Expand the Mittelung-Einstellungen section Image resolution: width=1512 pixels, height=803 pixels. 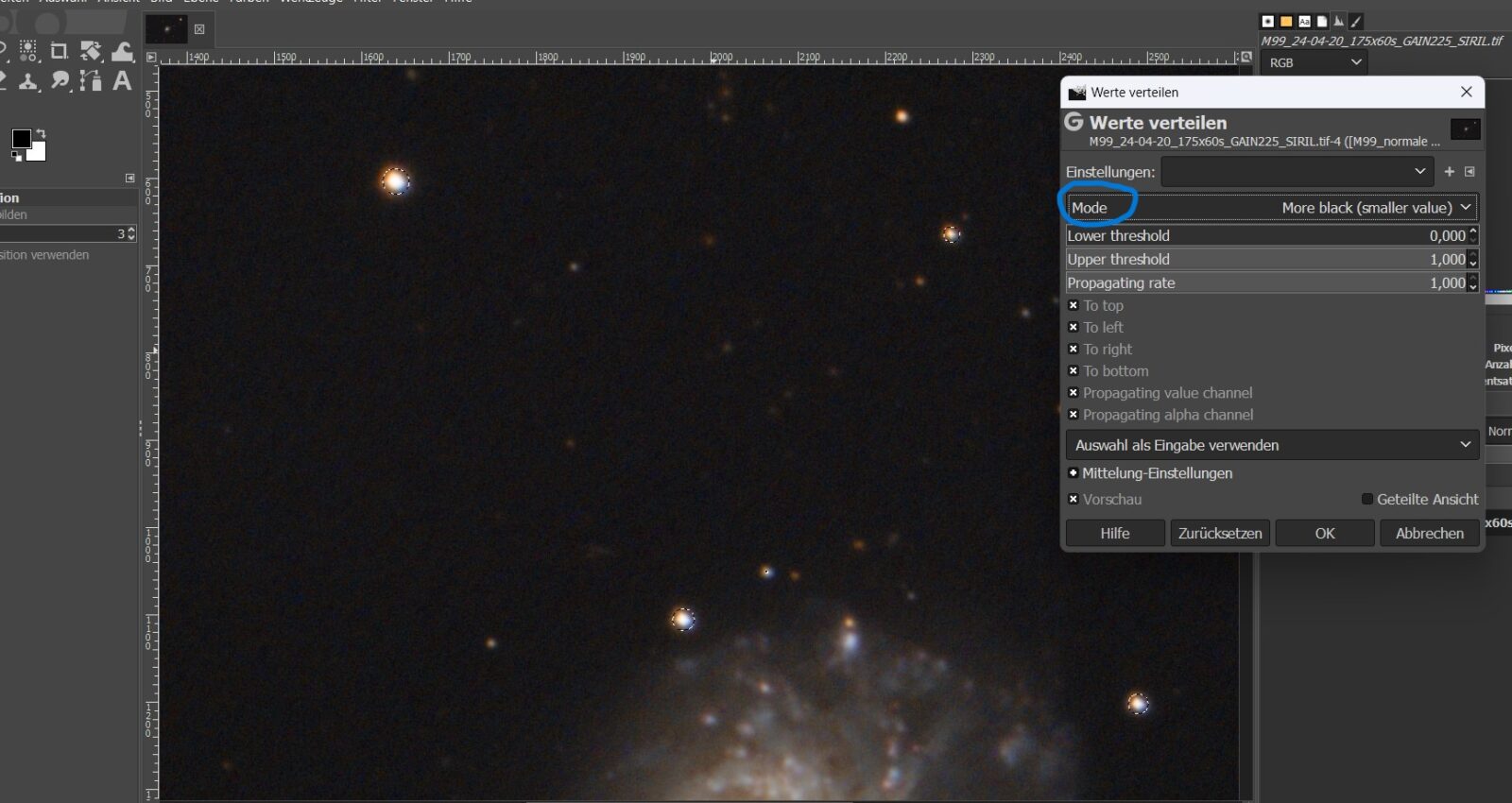[1074, 472]
